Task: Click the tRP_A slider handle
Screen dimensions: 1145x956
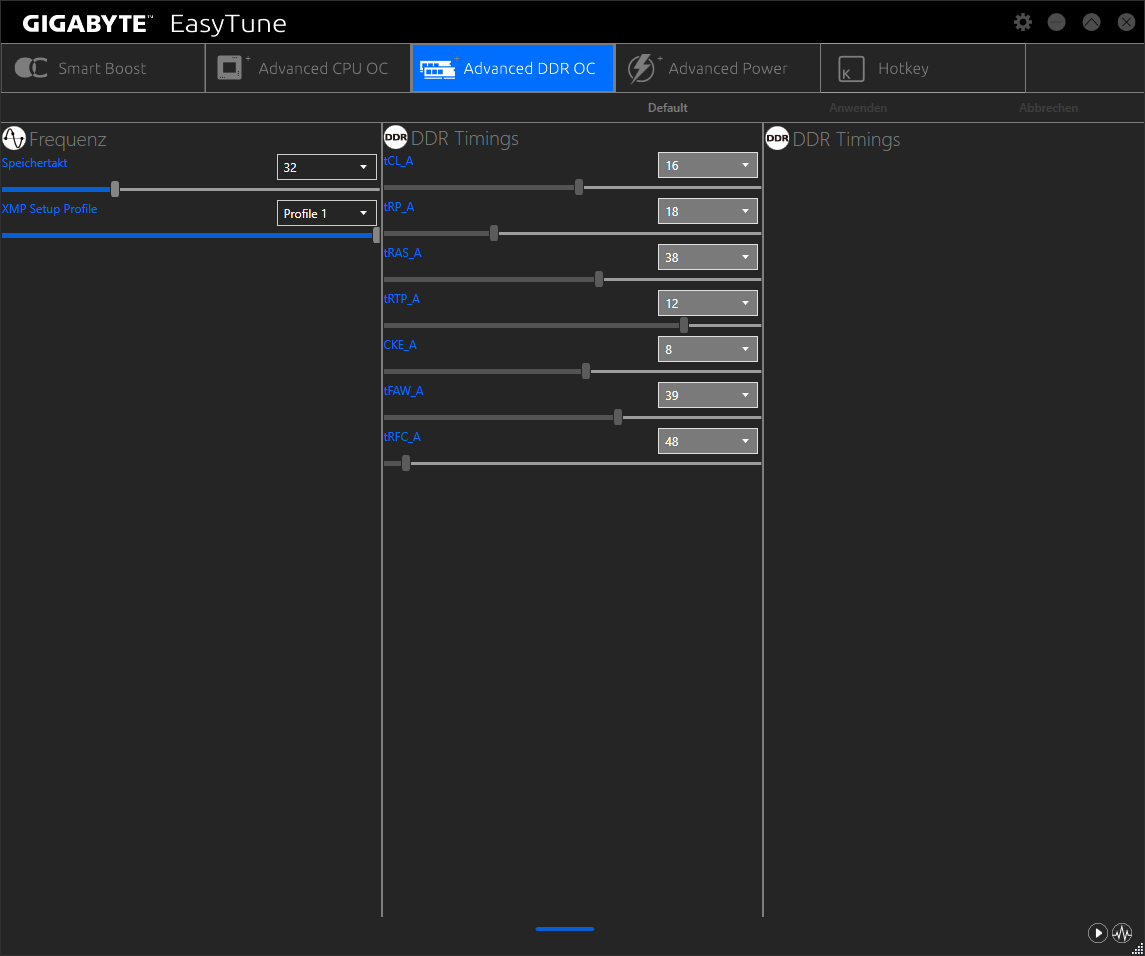Action: pyautogui.click(x=494, y=233)
